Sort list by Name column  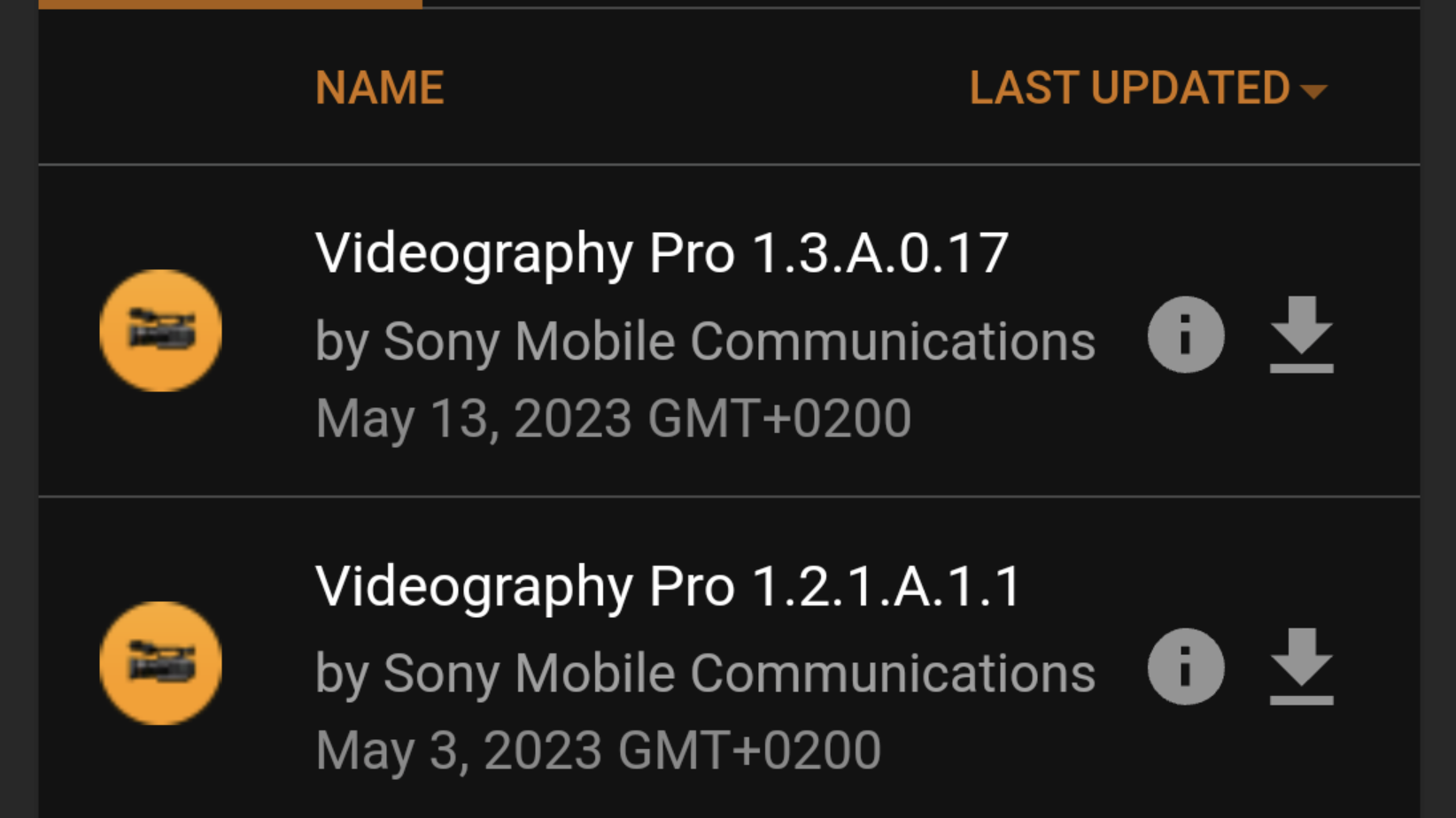tap(379, 89)
